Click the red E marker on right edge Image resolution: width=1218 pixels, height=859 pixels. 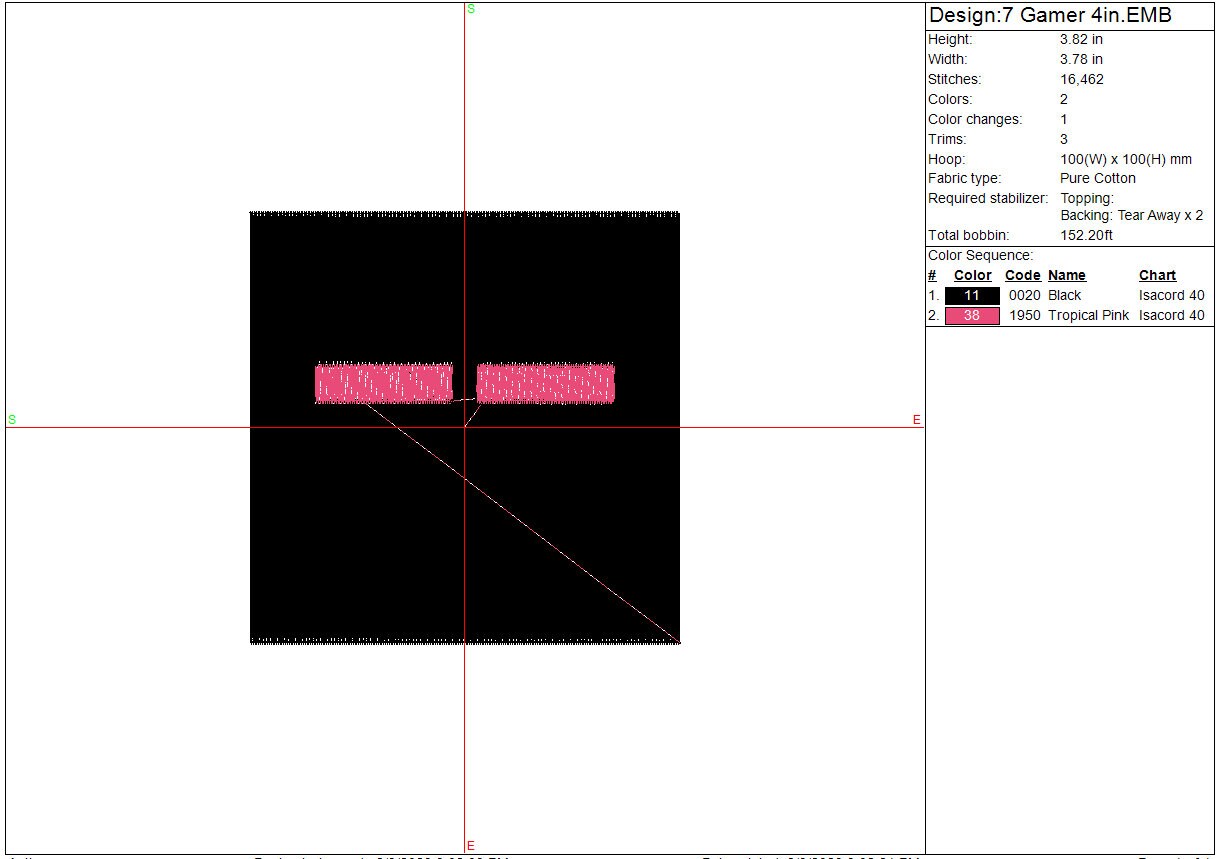coord(916,420)
